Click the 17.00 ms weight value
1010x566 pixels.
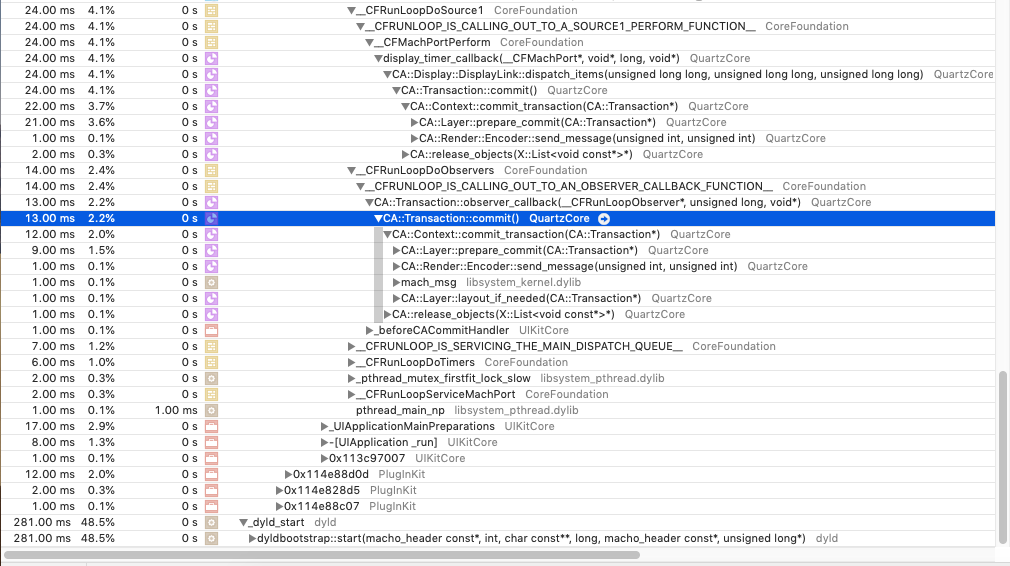(50, 427)
